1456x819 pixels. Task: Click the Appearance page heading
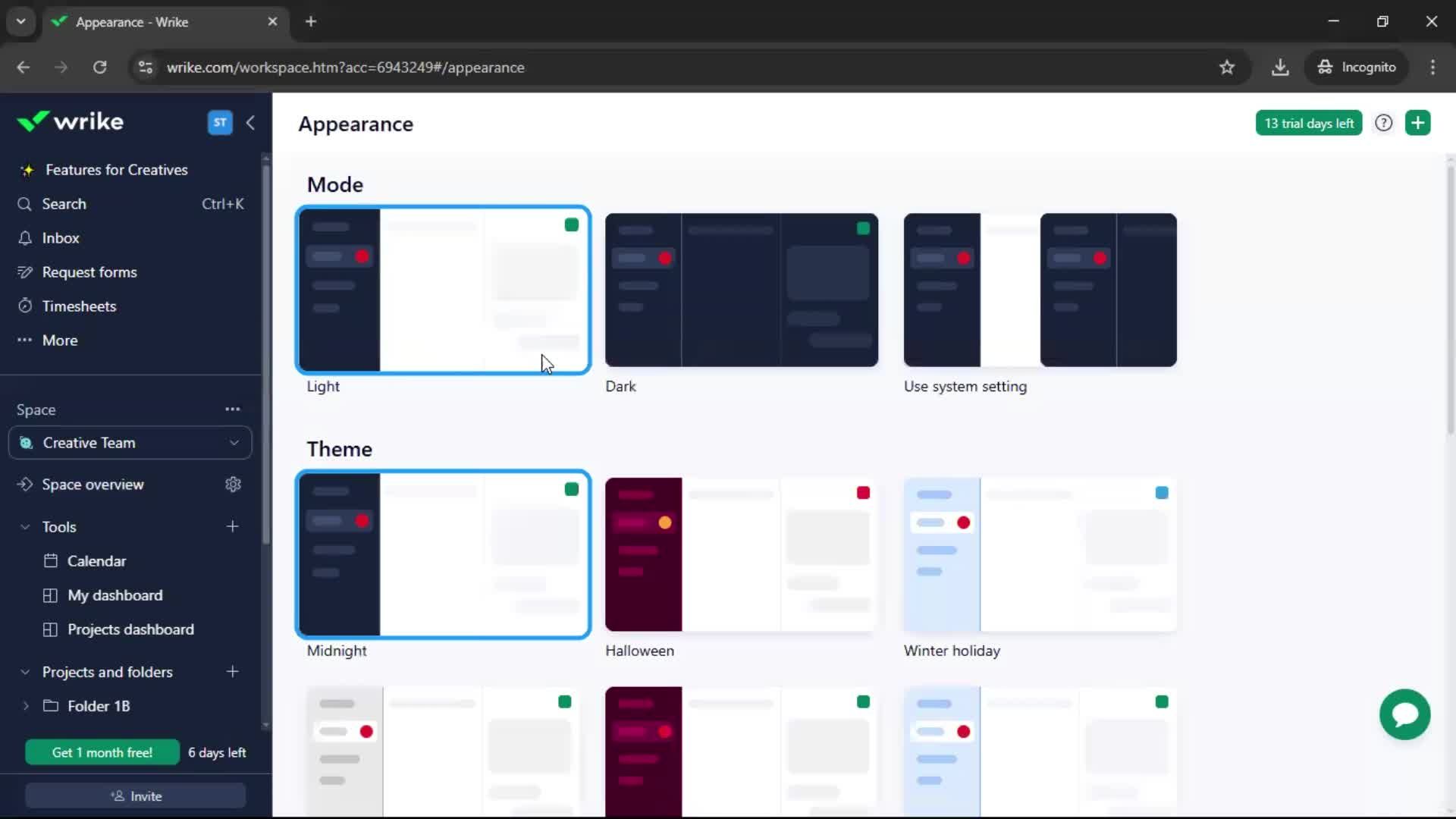click(356, 124)
